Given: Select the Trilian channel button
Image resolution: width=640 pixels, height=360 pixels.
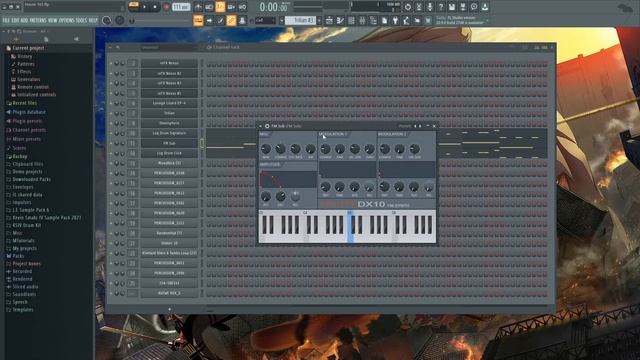Looking at the screenshot, I should [169, 113].
